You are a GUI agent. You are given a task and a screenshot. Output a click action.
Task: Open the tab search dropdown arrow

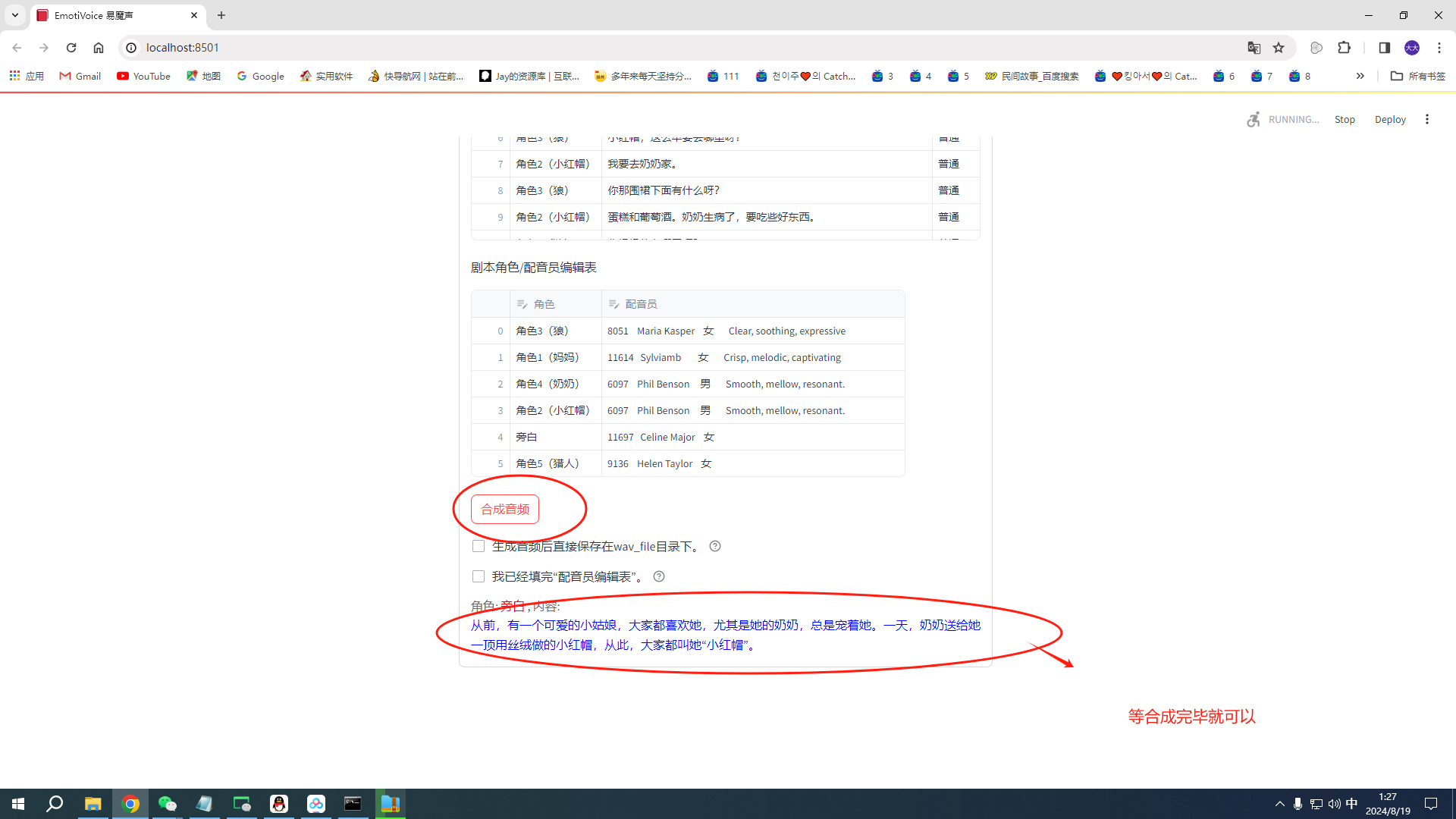pyautogui.click(x=14, y=15)
